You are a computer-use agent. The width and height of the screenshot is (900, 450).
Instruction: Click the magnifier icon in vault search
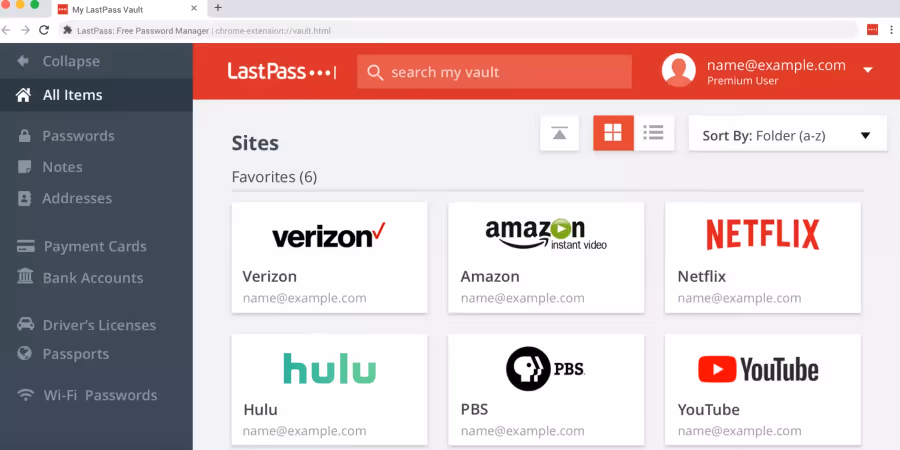[x=375, y=72]
